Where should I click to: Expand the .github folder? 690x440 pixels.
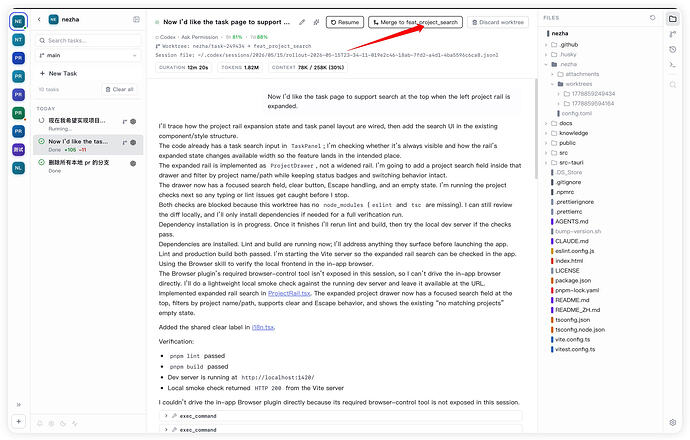tap(546, 44)
